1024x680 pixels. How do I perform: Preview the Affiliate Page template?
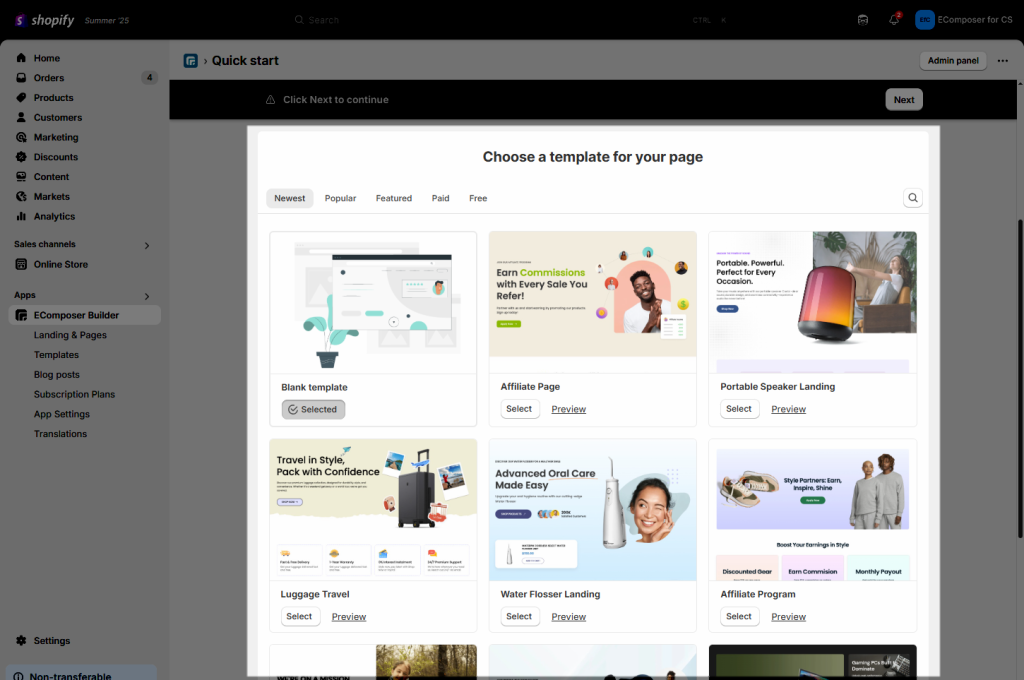point(569,409)
